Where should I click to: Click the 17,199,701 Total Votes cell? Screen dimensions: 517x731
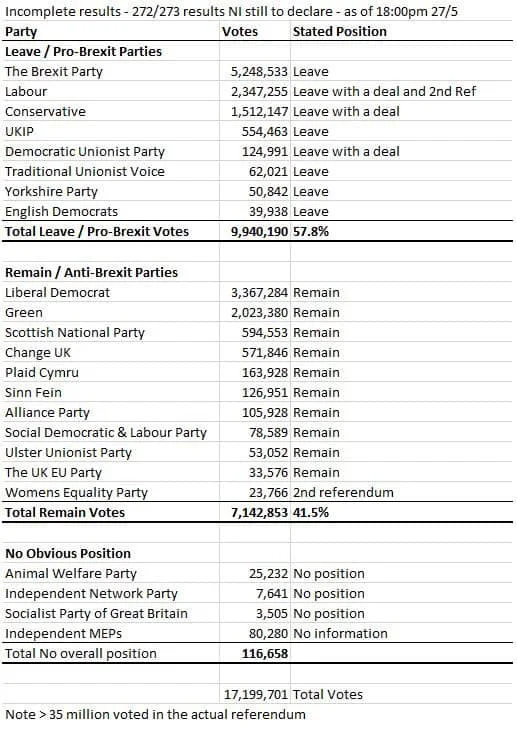click(255, 694)
